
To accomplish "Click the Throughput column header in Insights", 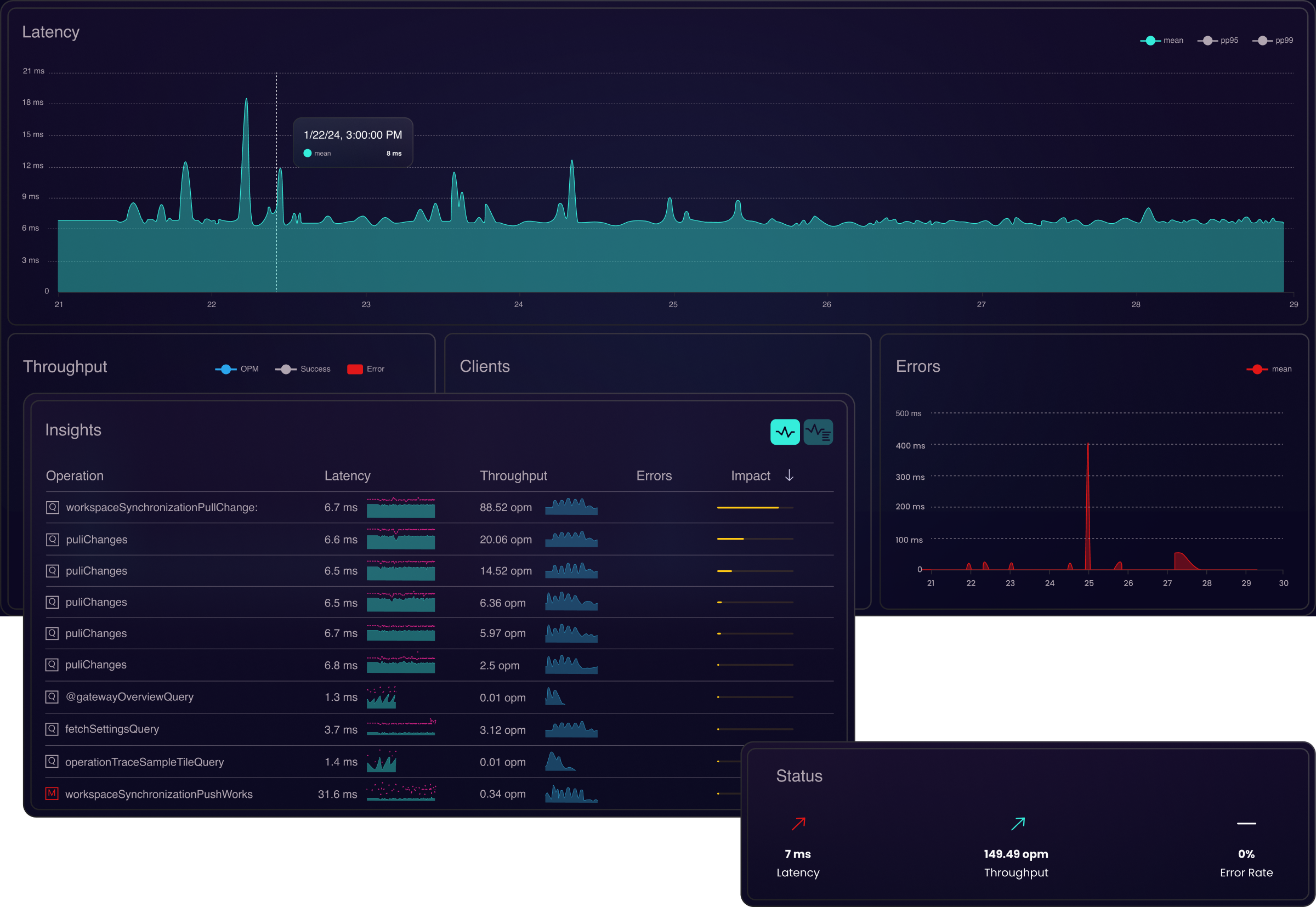I will 513,475.
